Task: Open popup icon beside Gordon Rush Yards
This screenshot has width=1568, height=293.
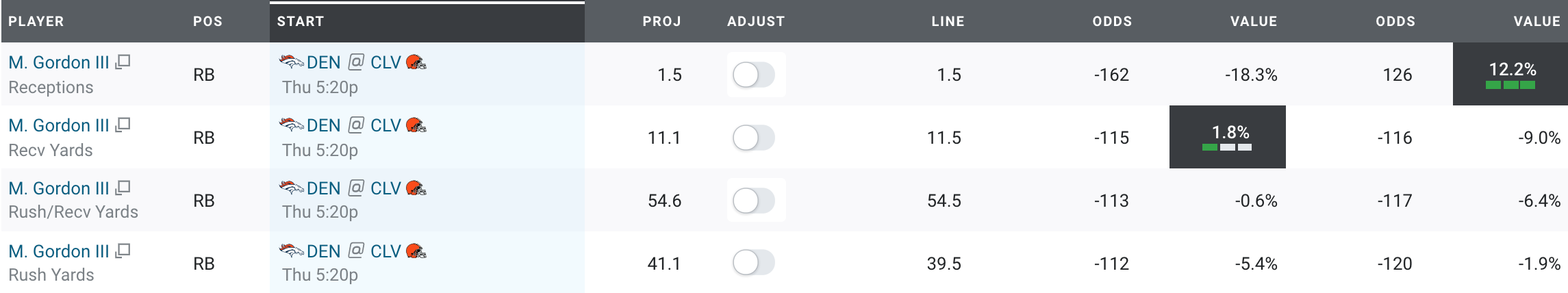Action: pos(123,251)
